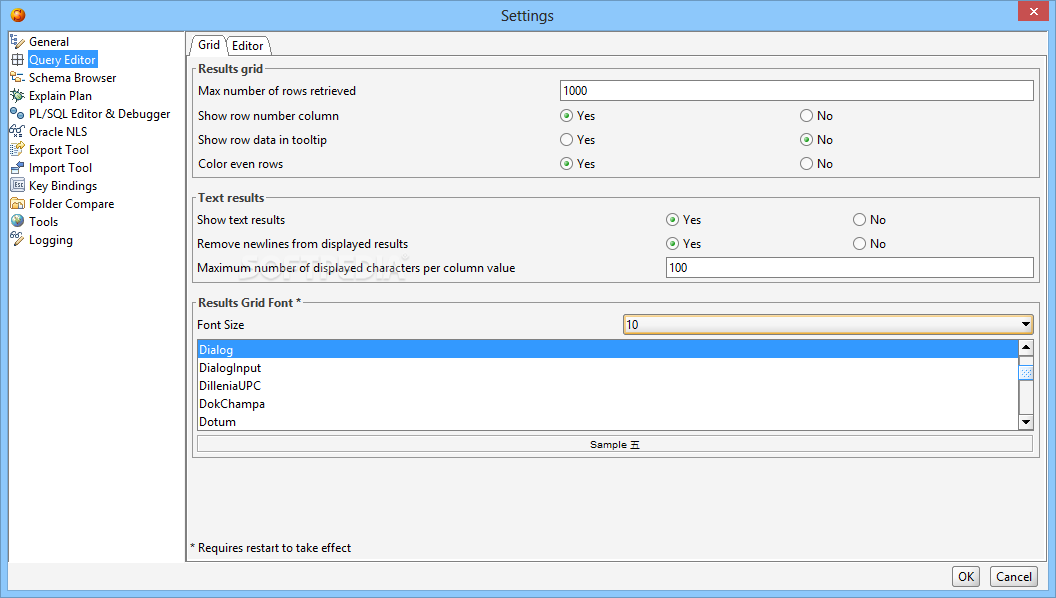Image resolution: width=1056 pixels, height=598 pixels.
Task: Open the General settings category
Action: (x=48, y=42)
